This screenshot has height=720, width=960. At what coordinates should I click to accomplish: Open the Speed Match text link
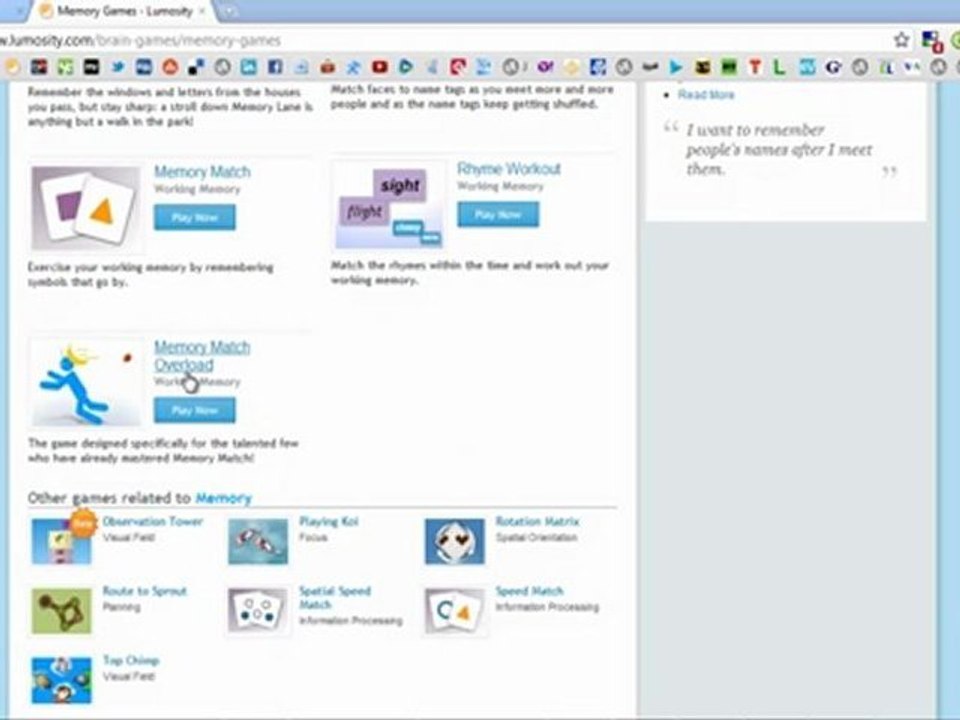(x=530, y=591)
